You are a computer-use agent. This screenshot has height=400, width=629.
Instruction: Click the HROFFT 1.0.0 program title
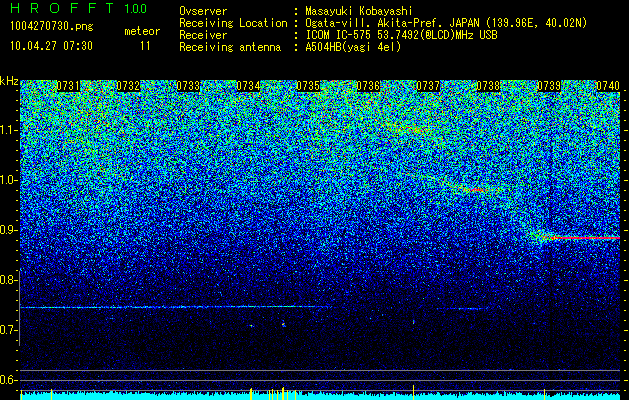pyautogui.click(x=78, y=8)
